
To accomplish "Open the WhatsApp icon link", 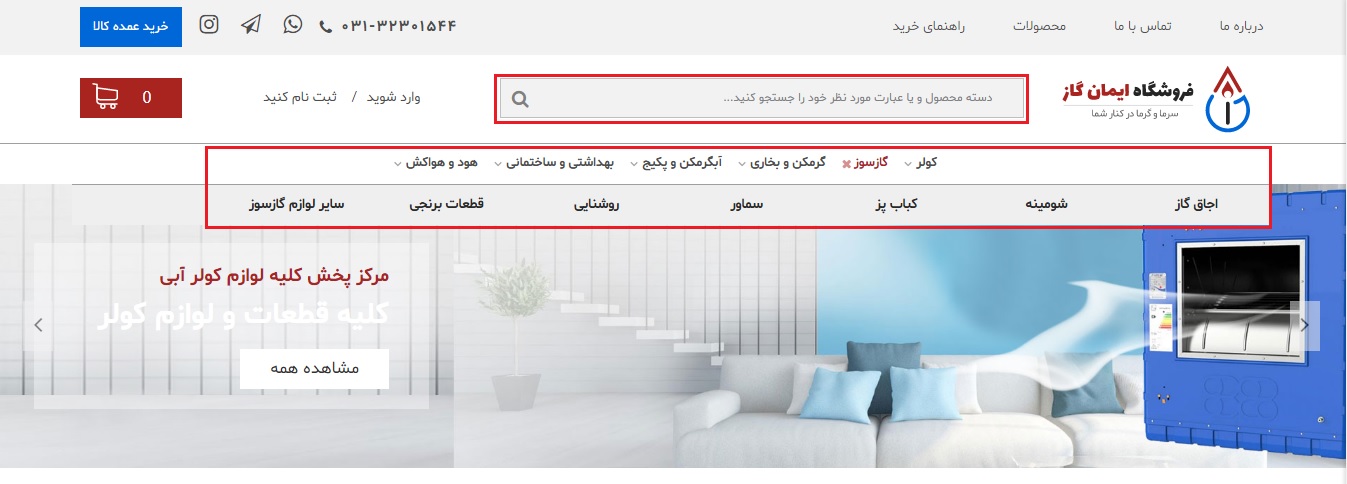I will click(292, 25).
